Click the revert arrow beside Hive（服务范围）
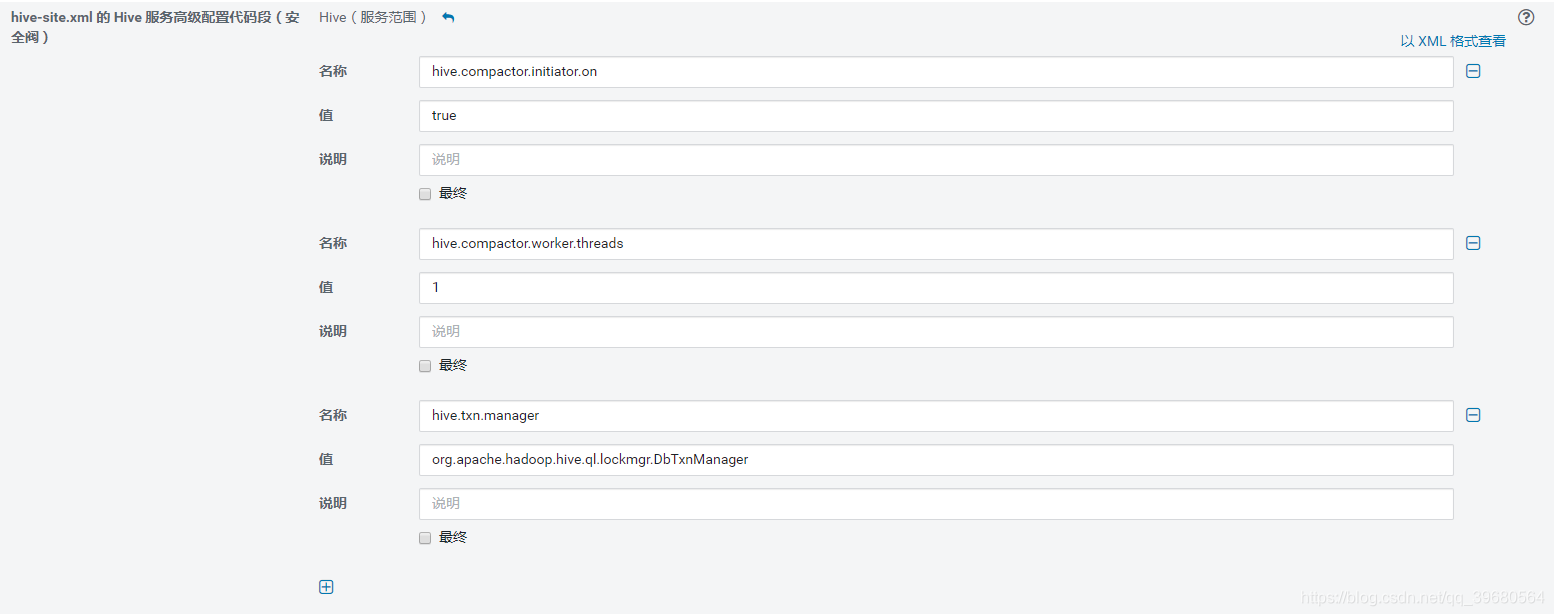 point(446,16)
